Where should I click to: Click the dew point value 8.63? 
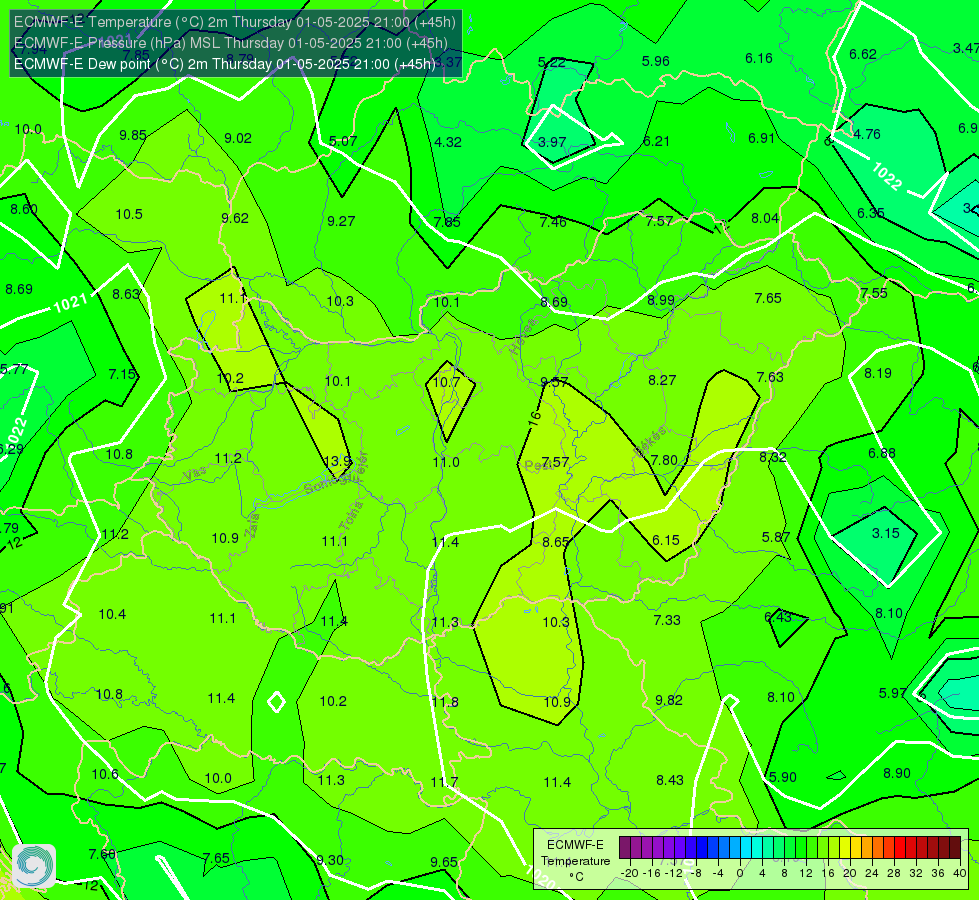point(125,294)
